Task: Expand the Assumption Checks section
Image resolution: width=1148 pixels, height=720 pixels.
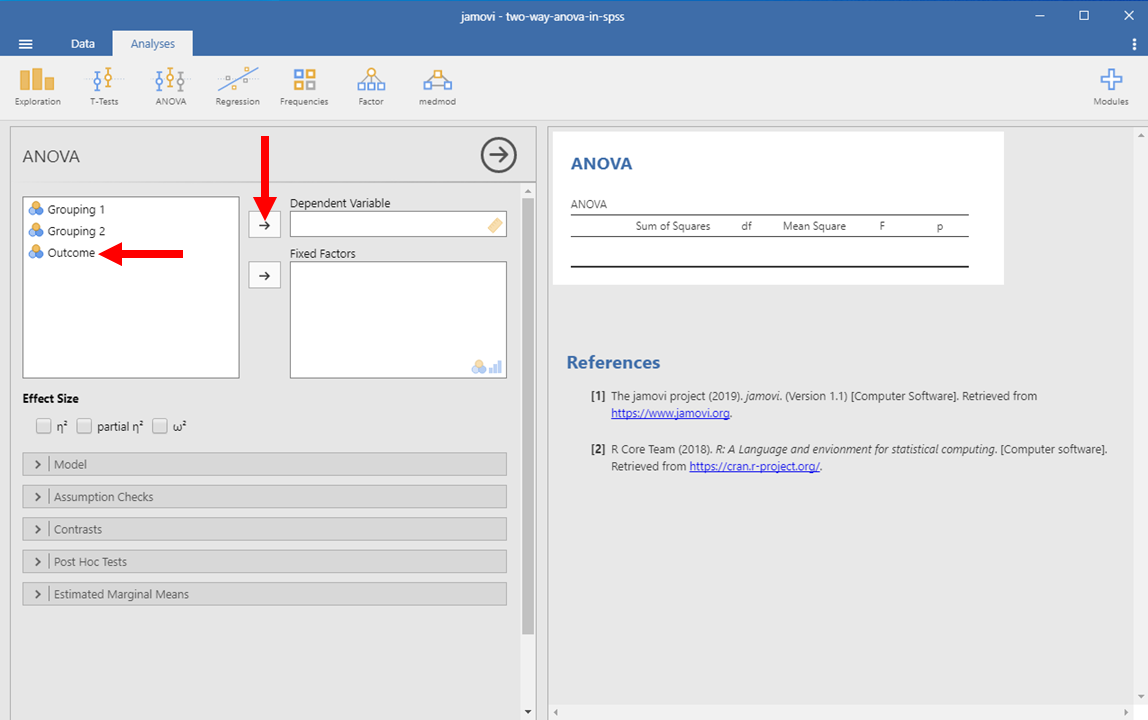Action: 264,497
